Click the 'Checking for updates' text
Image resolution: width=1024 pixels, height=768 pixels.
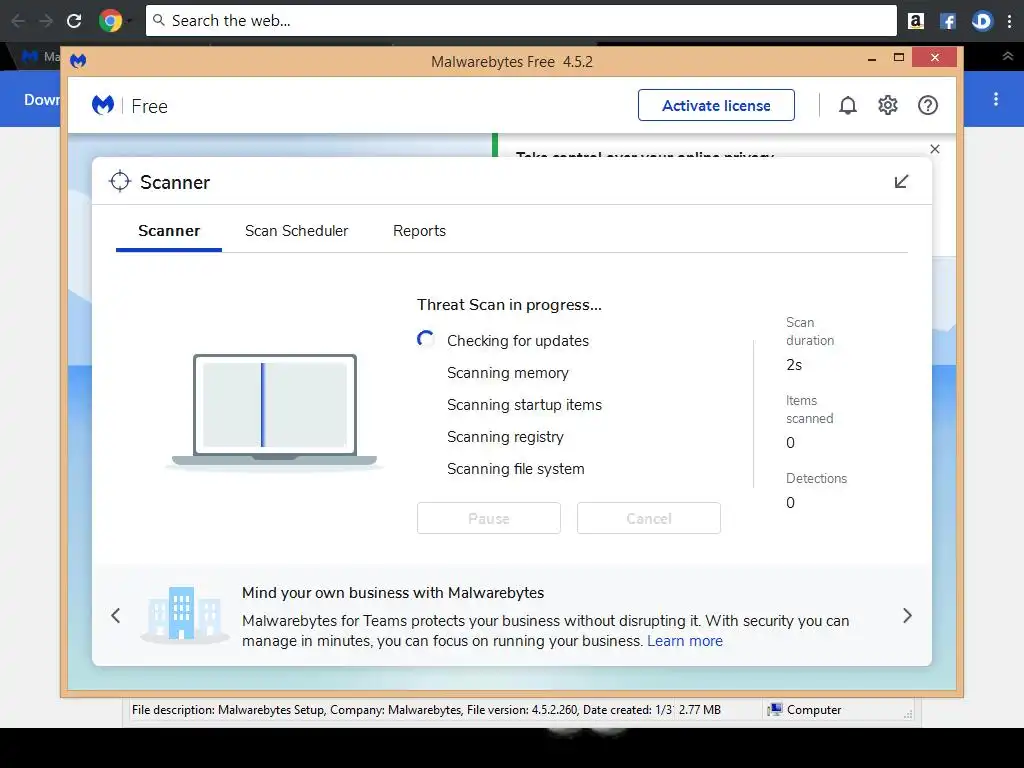518,340
